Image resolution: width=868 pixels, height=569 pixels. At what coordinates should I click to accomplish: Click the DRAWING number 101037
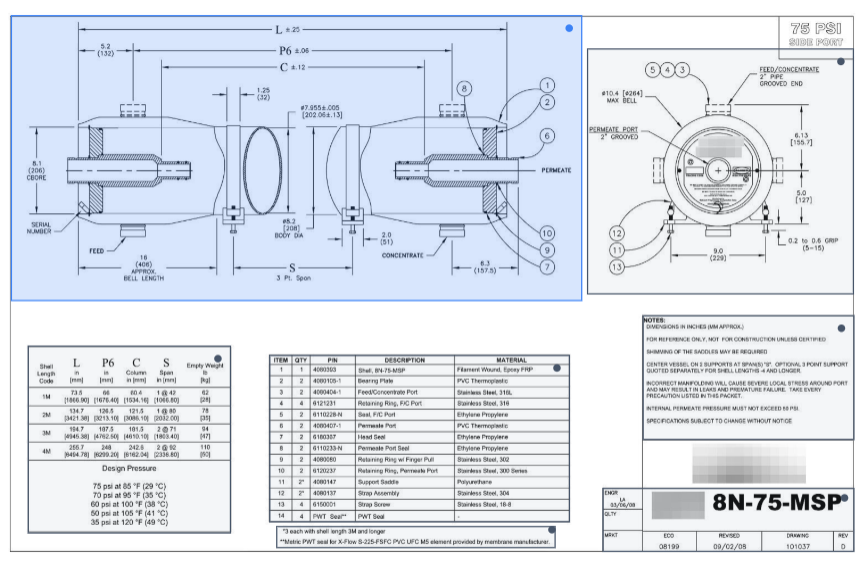(x=798, y=546)
